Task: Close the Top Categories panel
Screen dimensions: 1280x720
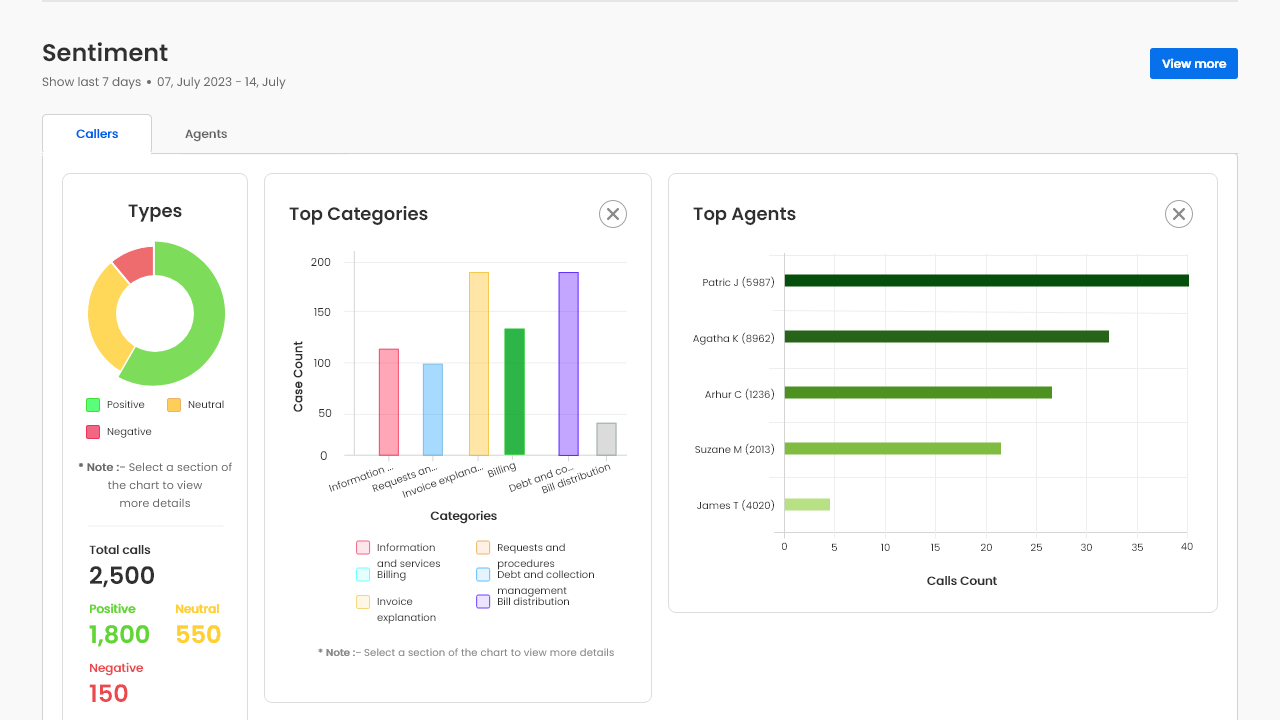Action: click(x=613, y=214)
